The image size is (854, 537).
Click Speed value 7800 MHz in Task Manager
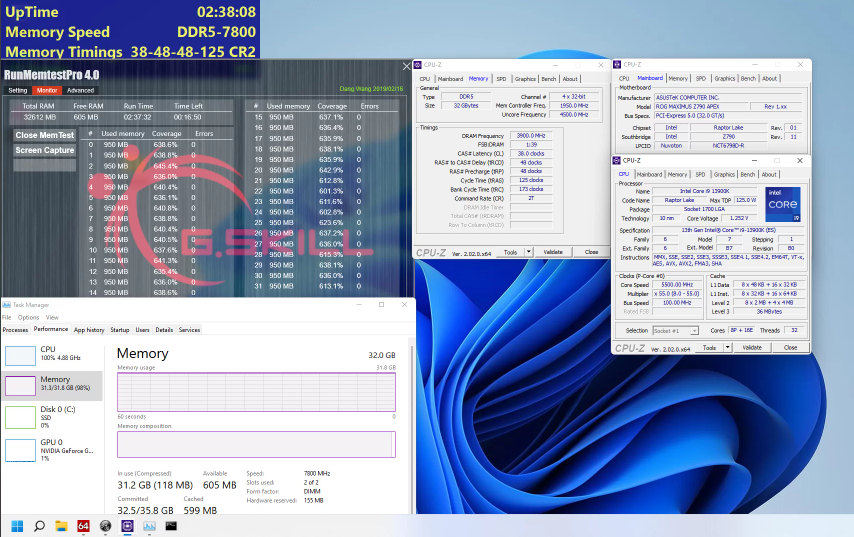317,473
